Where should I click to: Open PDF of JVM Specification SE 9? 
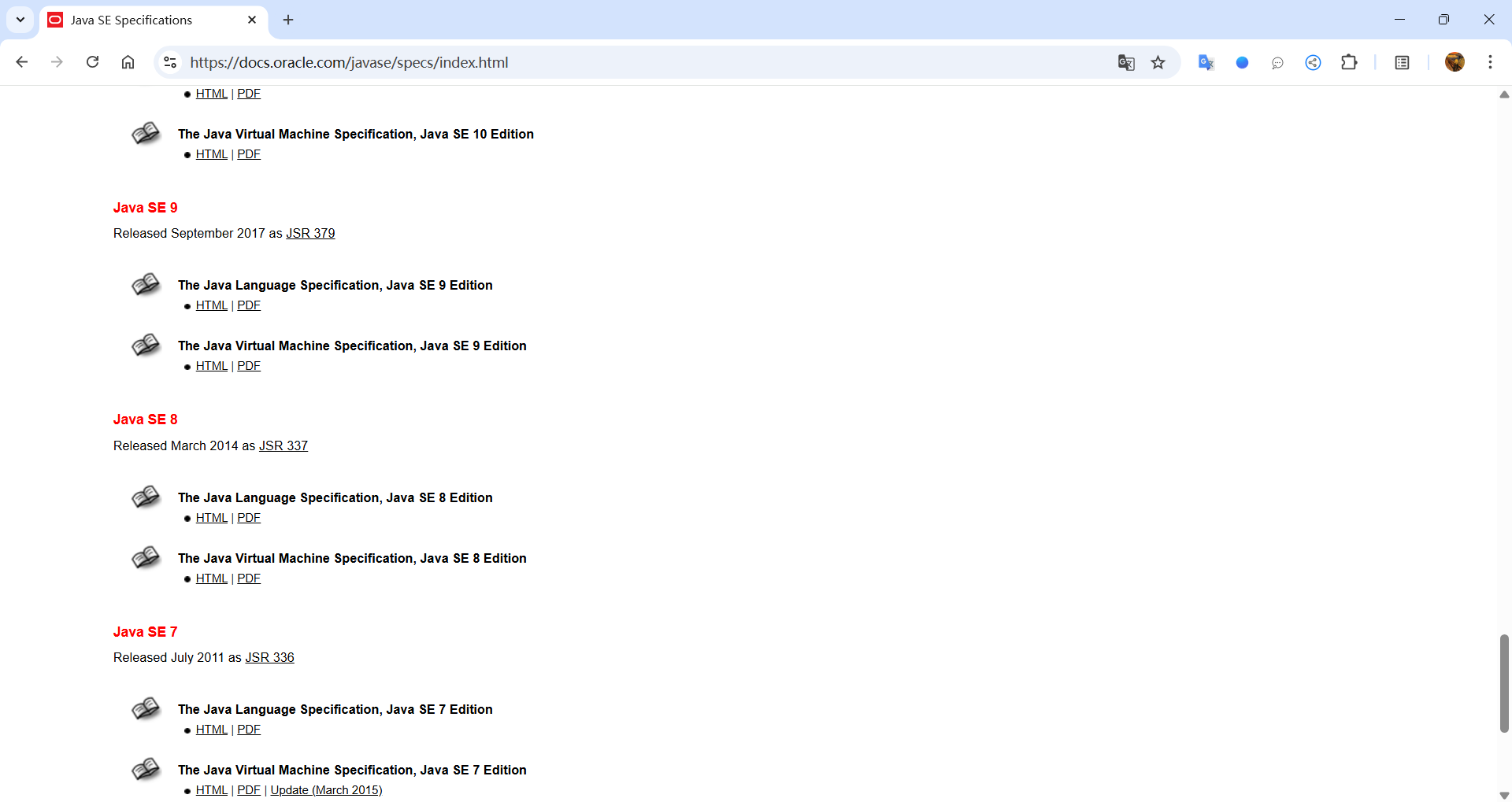(249, 366)
